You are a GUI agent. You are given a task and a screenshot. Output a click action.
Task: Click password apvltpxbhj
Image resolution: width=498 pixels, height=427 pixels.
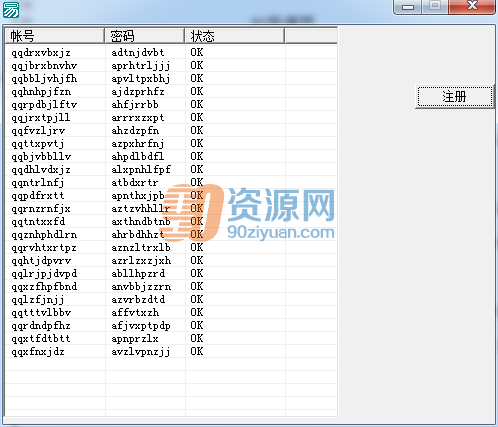click(x=141, y=79)
